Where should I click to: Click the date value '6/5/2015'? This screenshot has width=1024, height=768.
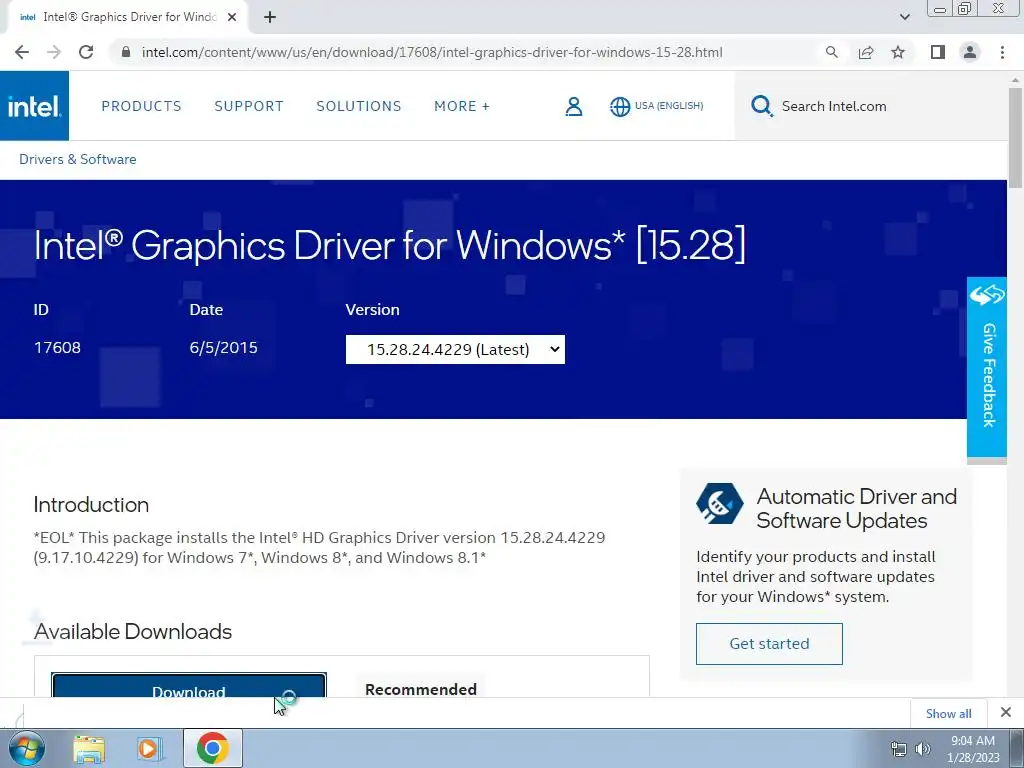coord(223,347)
